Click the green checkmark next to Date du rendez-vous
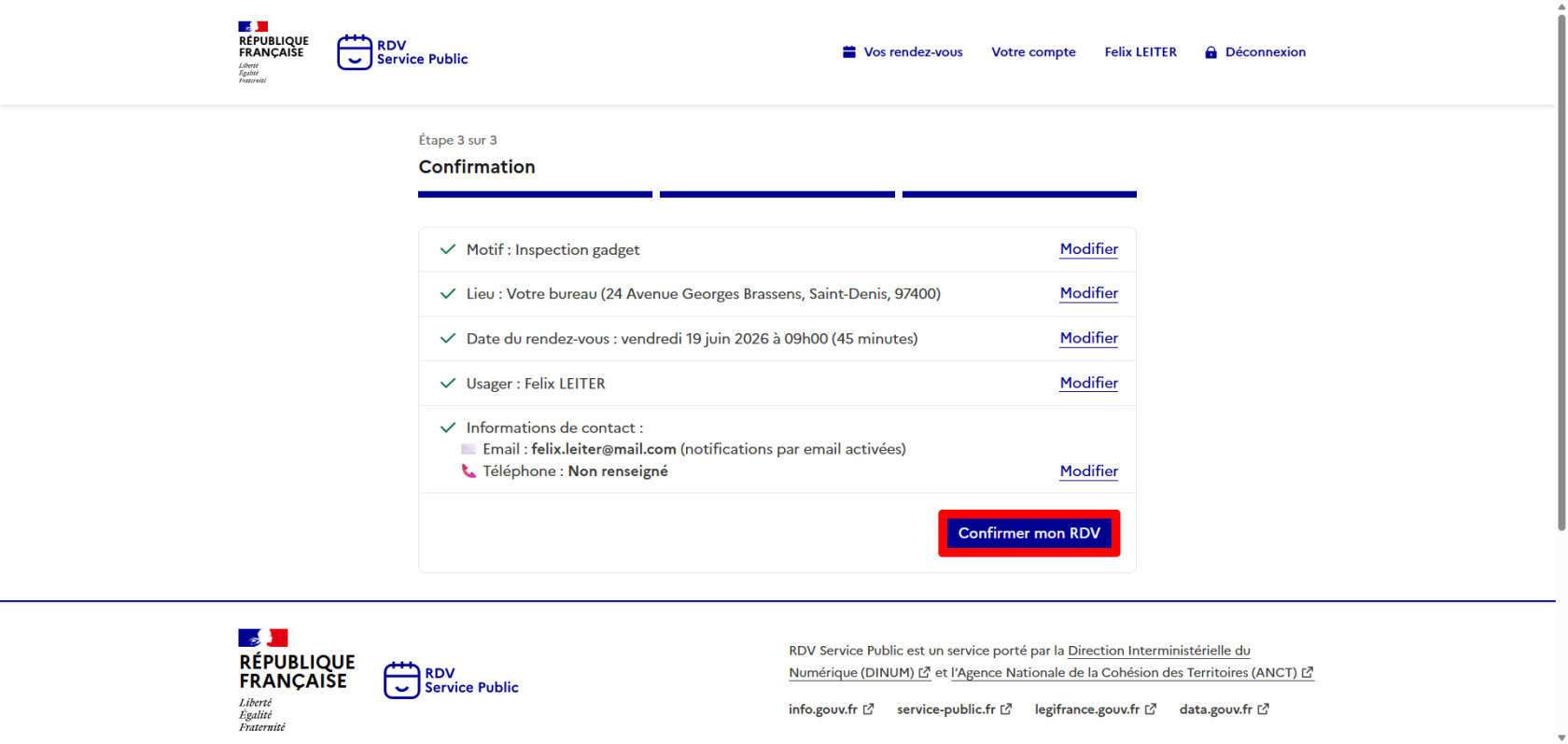 click(x=448, y=338)
